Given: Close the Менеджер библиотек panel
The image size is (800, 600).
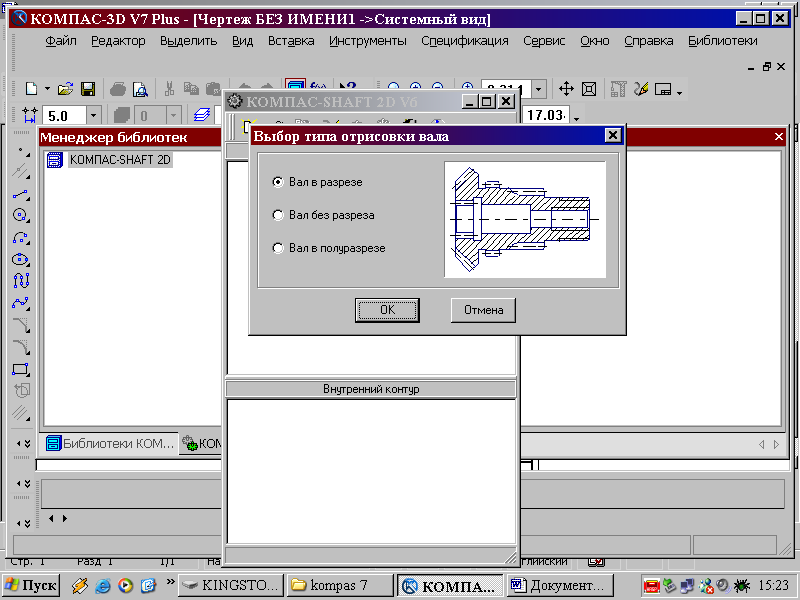Looking at the screenshot, I should 779,137.
